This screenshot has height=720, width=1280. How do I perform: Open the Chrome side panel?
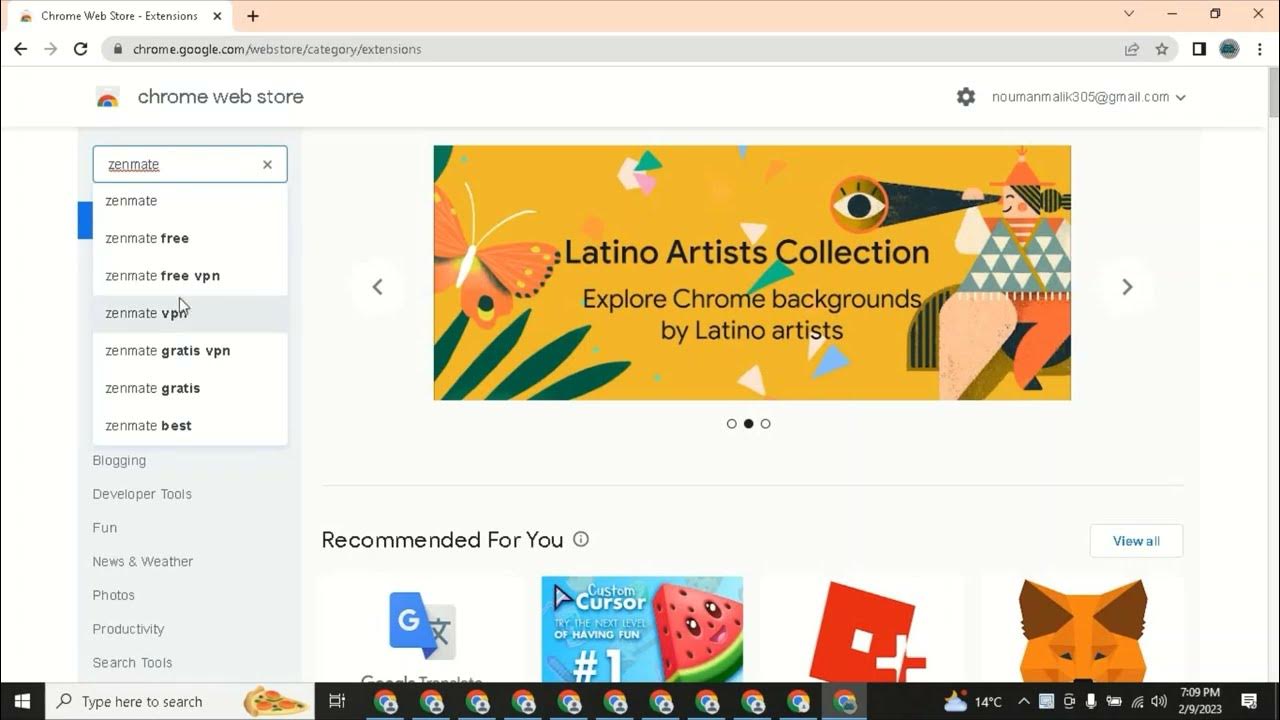tap(1199, 49)
